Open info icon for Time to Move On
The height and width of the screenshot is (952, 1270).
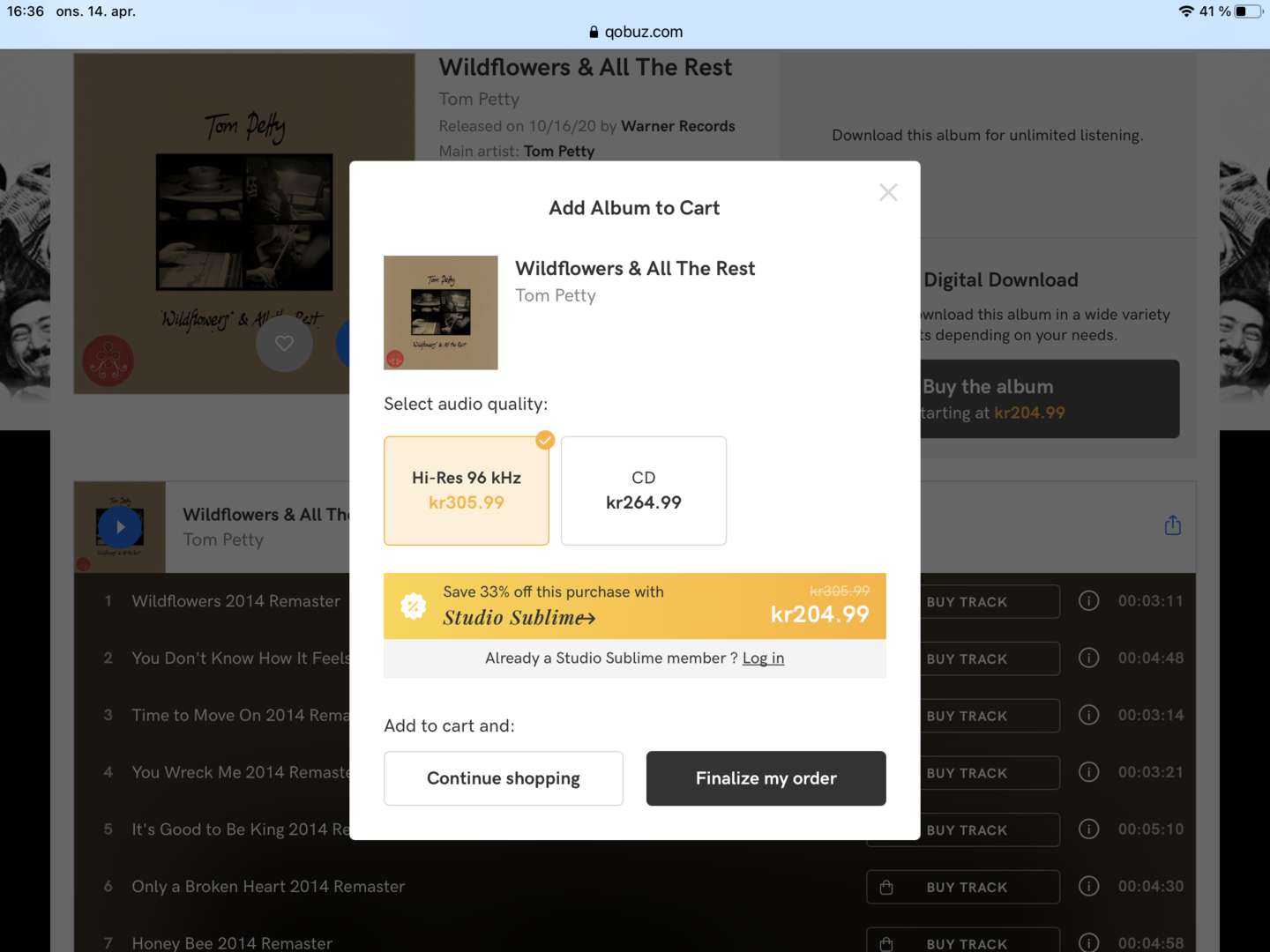(x=1089, y=715)
